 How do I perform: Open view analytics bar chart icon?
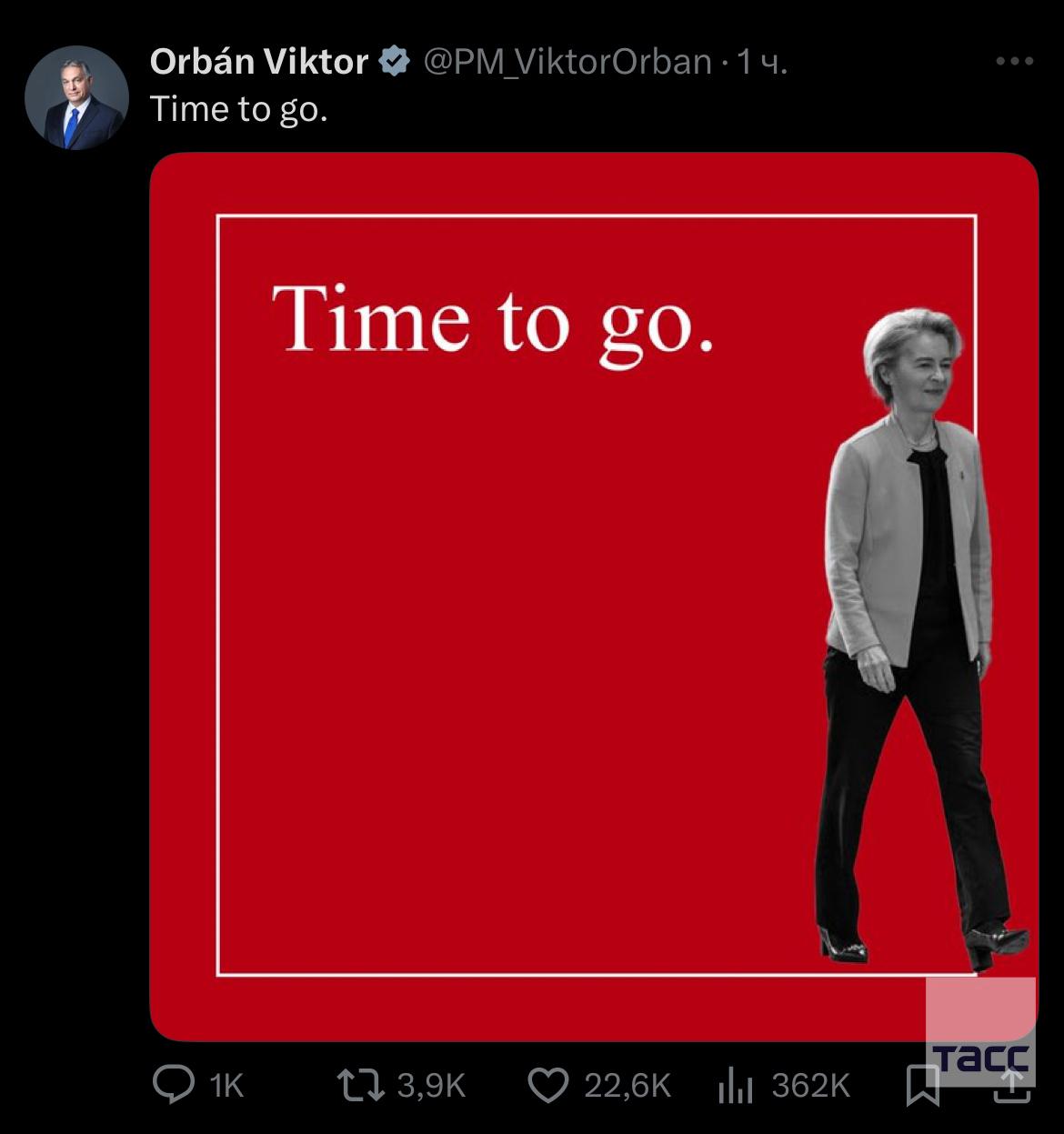pyautogui.click(x=736, y=1085)
